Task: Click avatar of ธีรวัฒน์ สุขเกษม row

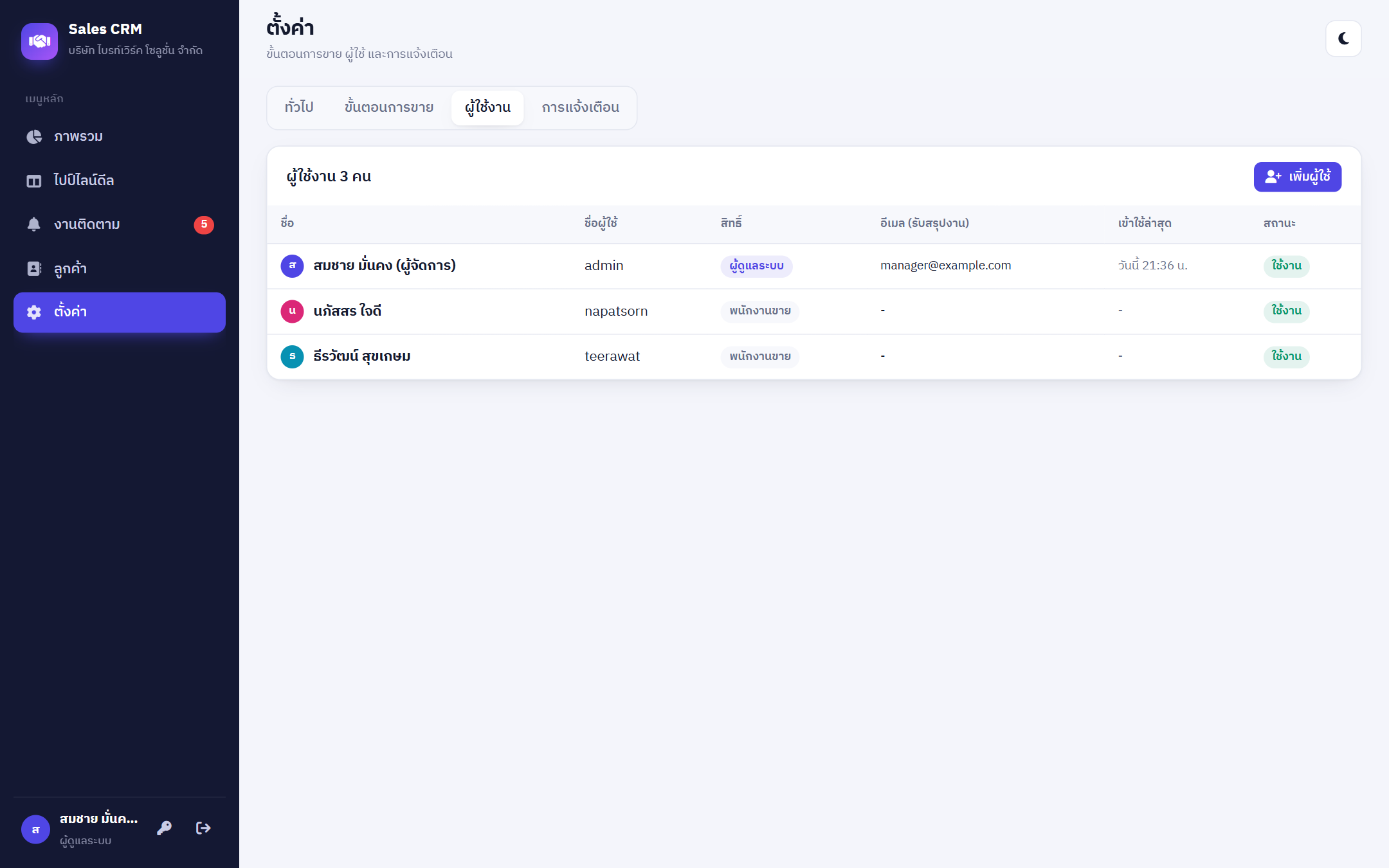Action: point(292,356)
